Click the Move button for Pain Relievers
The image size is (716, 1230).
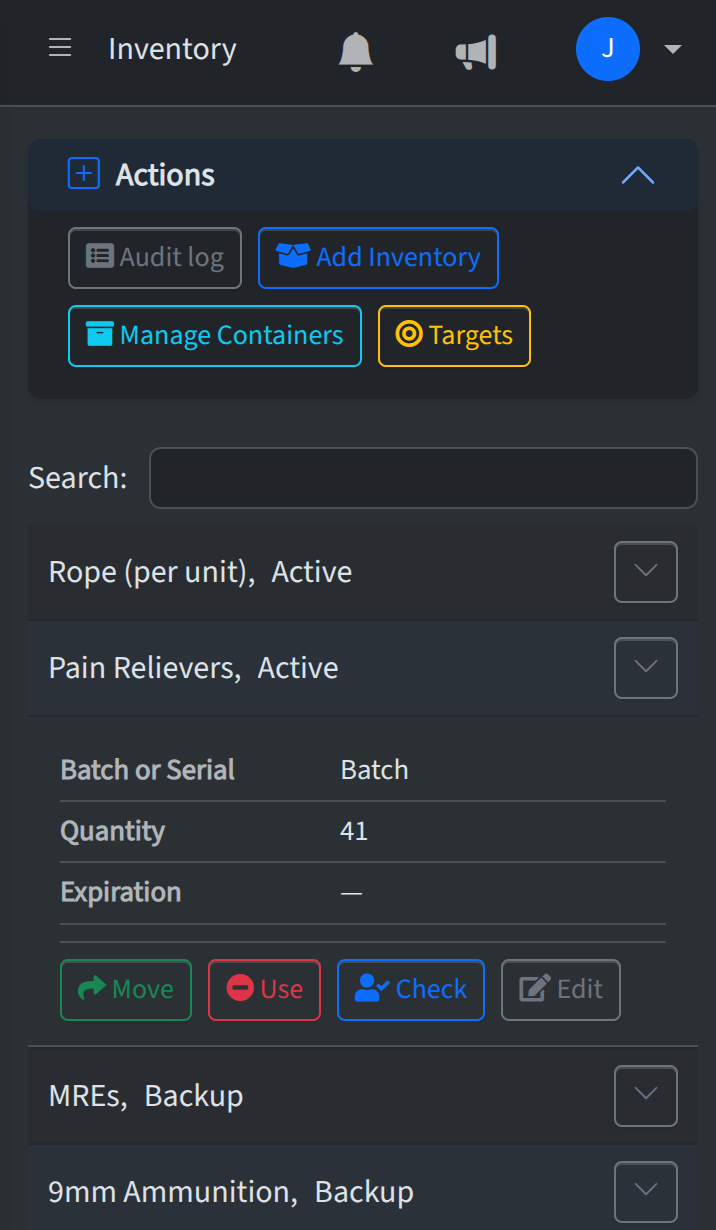[126, 989]
